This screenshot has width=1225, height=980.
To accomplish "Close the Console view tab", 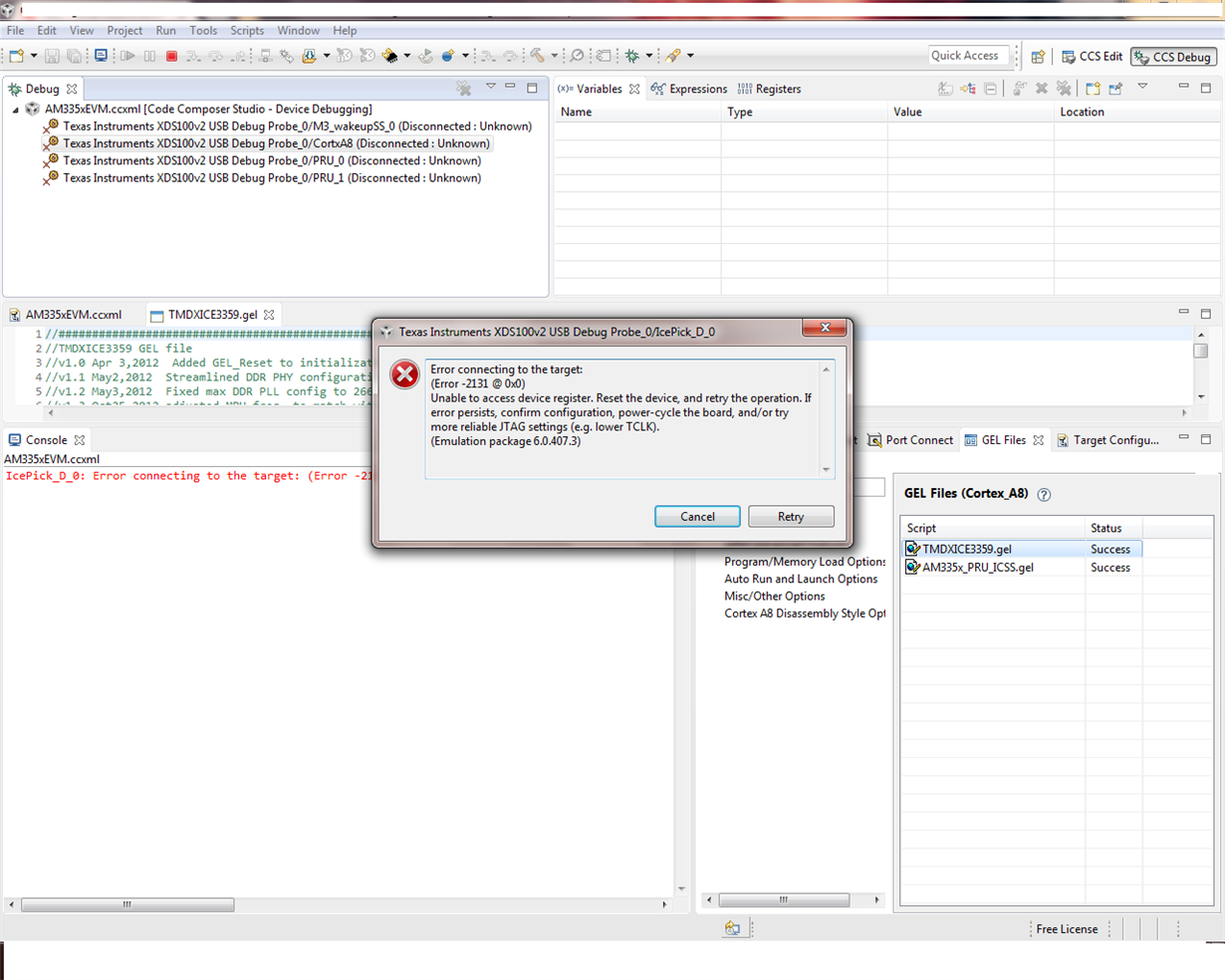I will tap(80, 439).
